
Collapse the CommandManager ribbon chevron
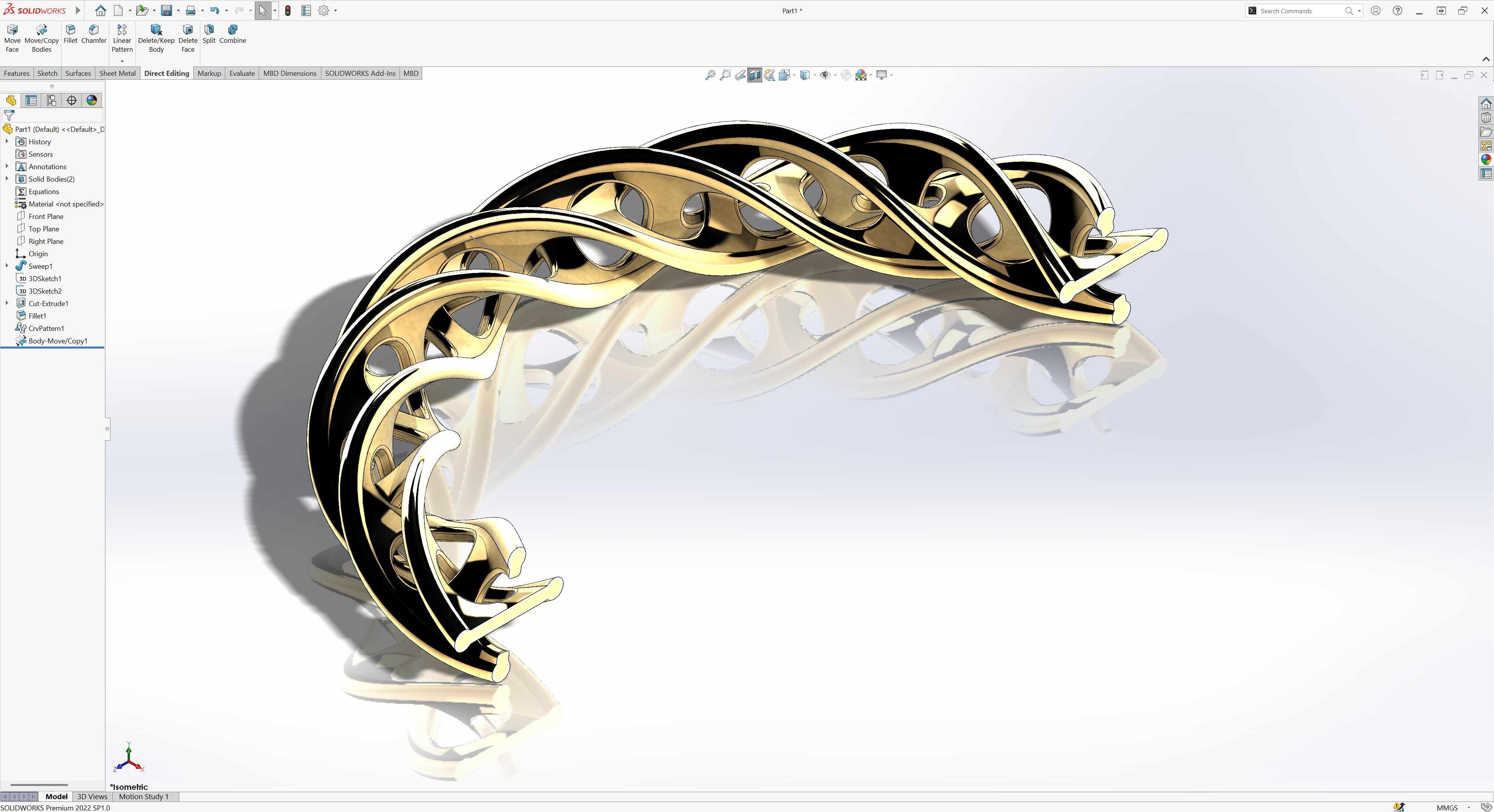(x=1485, y=59)
